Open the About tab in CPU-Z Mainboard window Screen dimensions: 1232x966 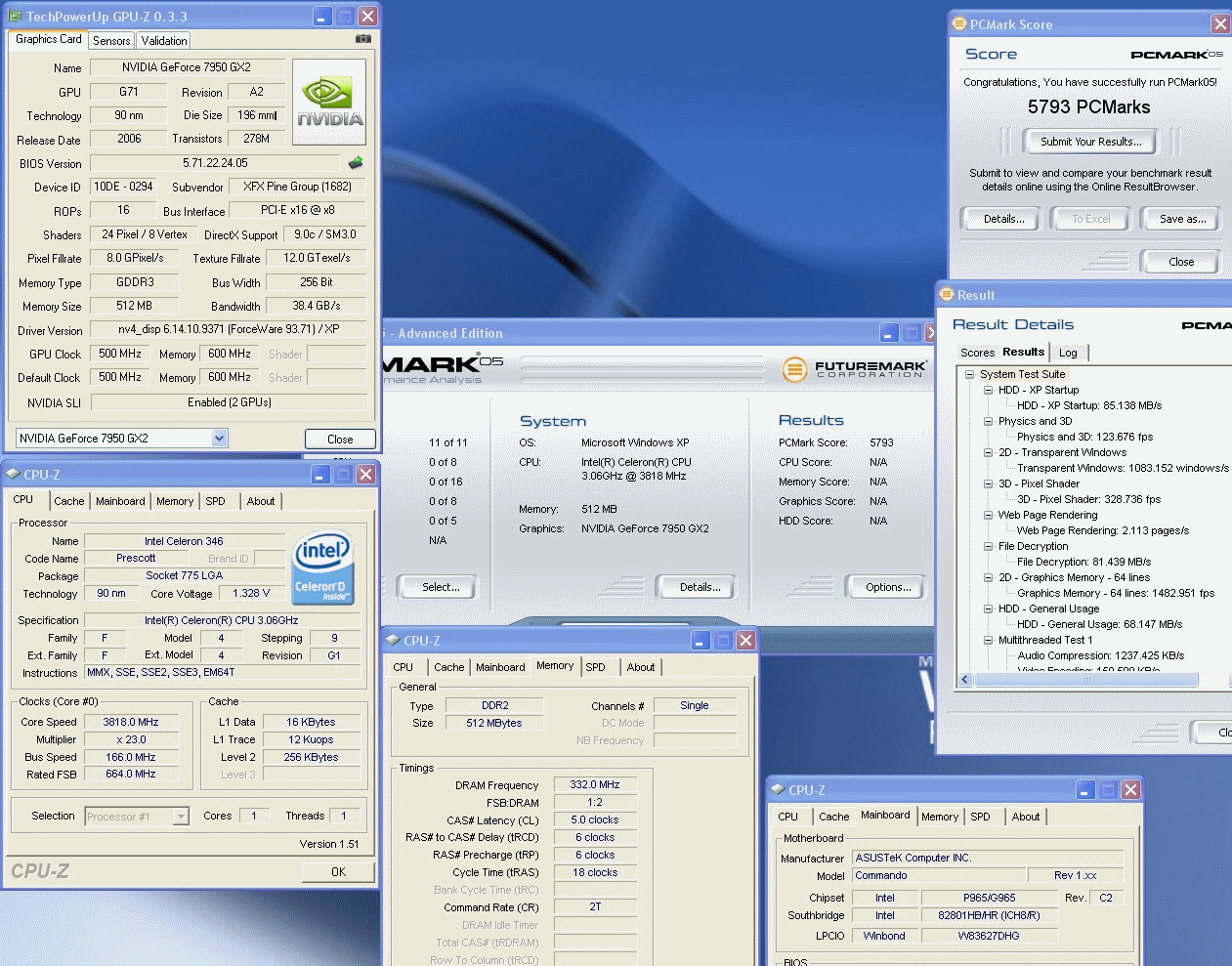tap(1026, 817)
